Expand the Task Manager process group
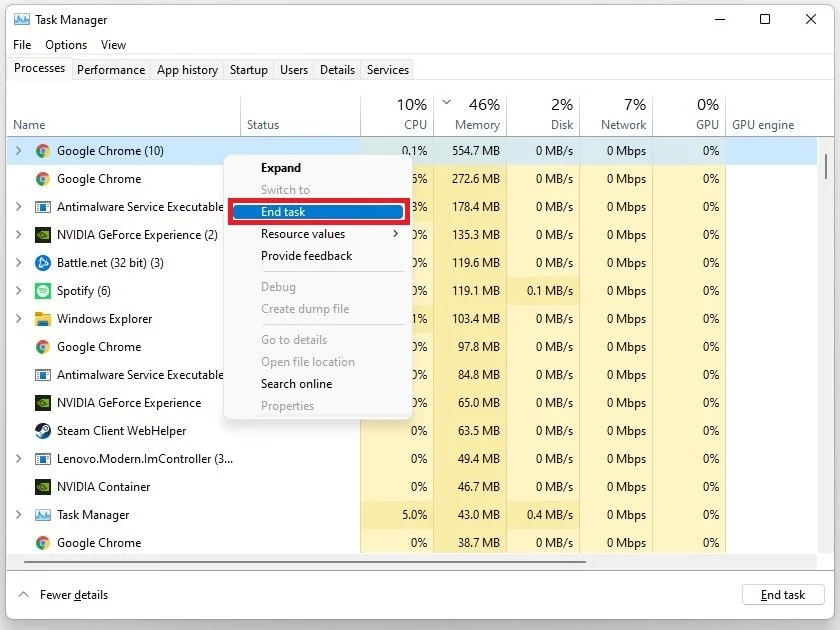The height and width of the screenshot is (630, 840). [x=19, y=515]
